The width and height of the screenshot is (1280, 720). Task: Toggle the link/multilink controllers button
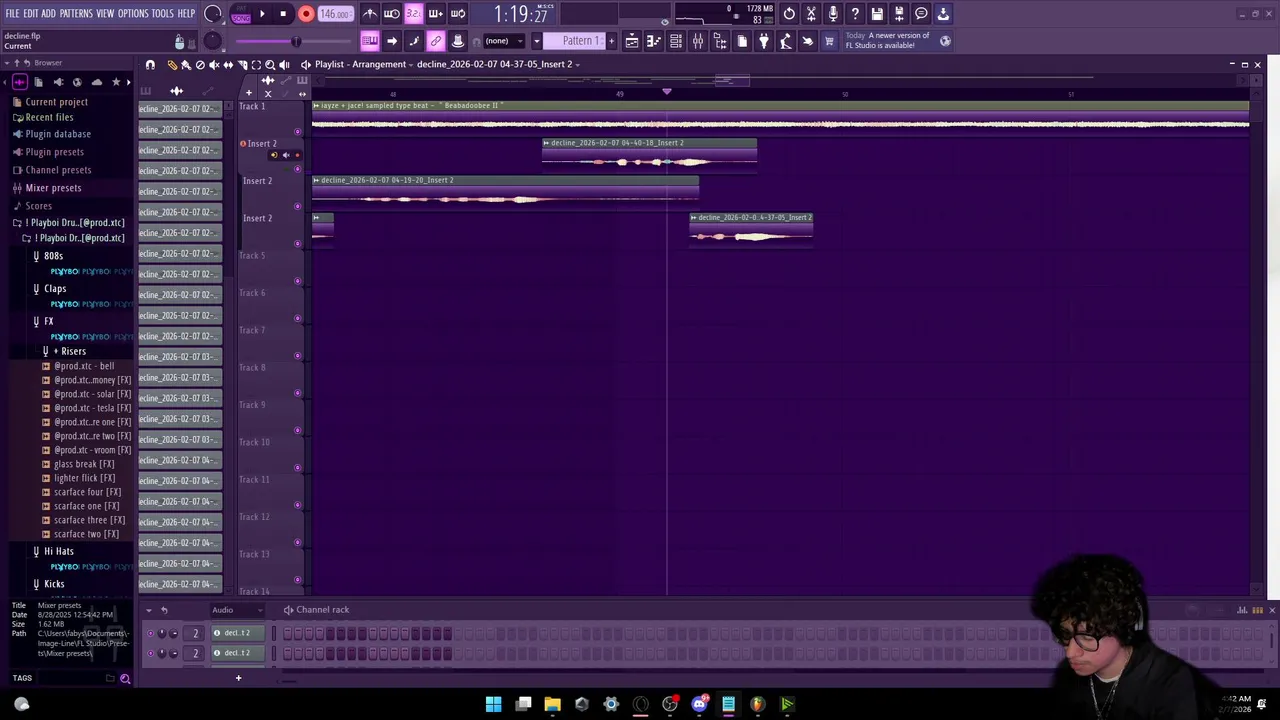click(x=436, y=41)
